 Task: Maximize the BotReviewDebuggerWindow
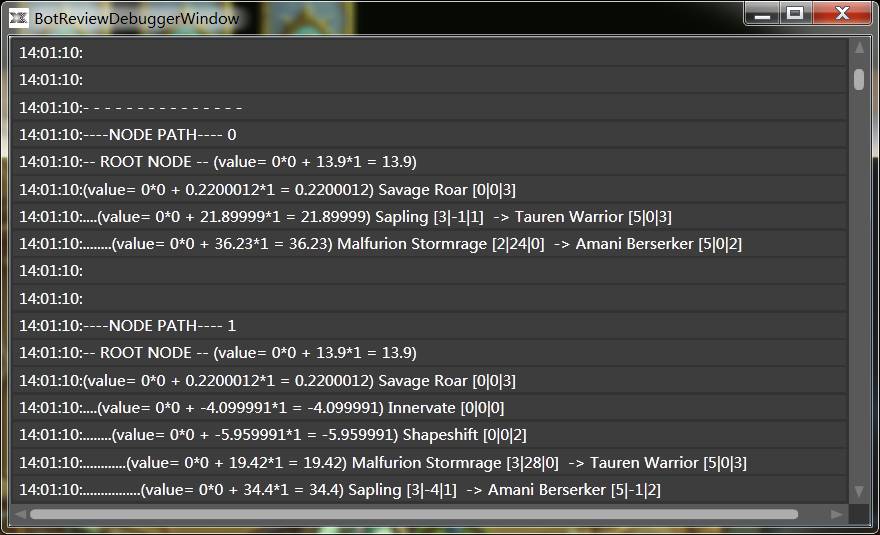click(x=795, y=13)
